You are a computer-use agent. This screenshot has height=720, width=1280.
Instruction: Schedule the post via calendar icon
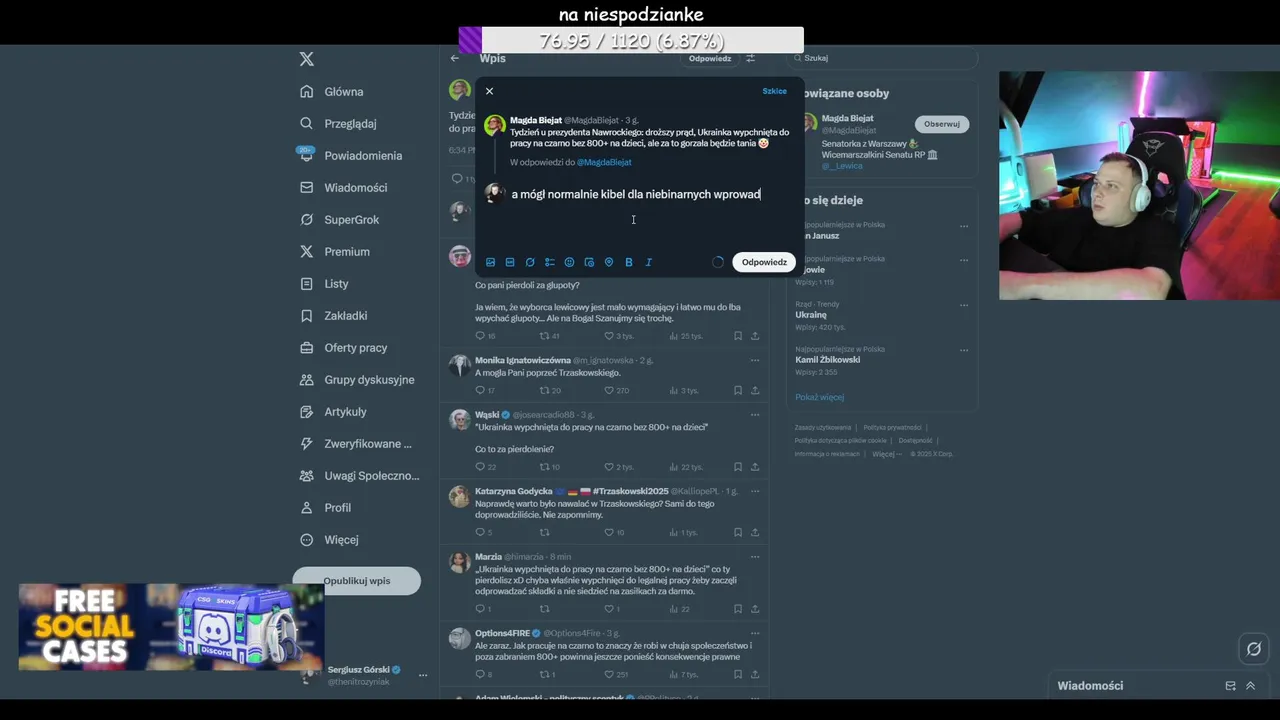[589, 262]
